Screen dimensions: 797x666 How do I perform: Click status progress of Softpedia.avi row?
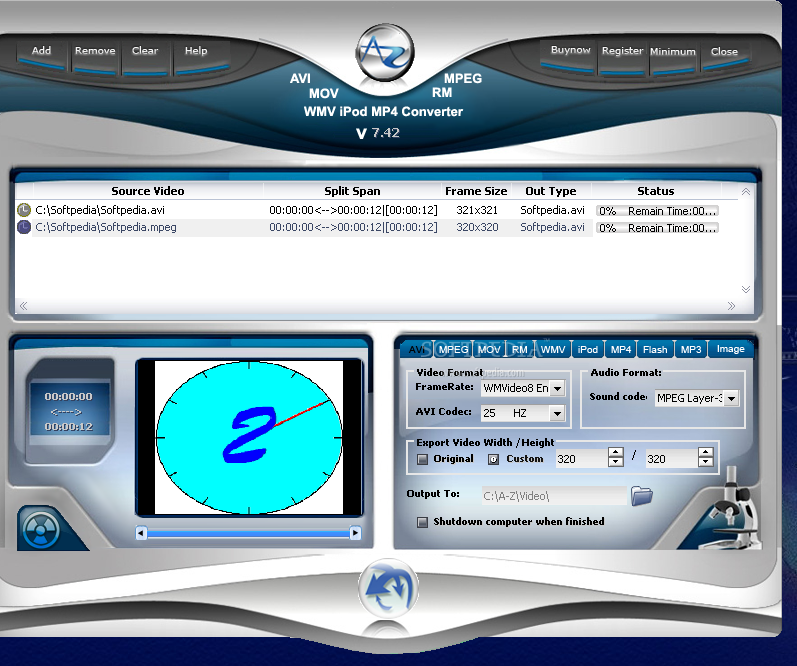(x=657, y=211)
